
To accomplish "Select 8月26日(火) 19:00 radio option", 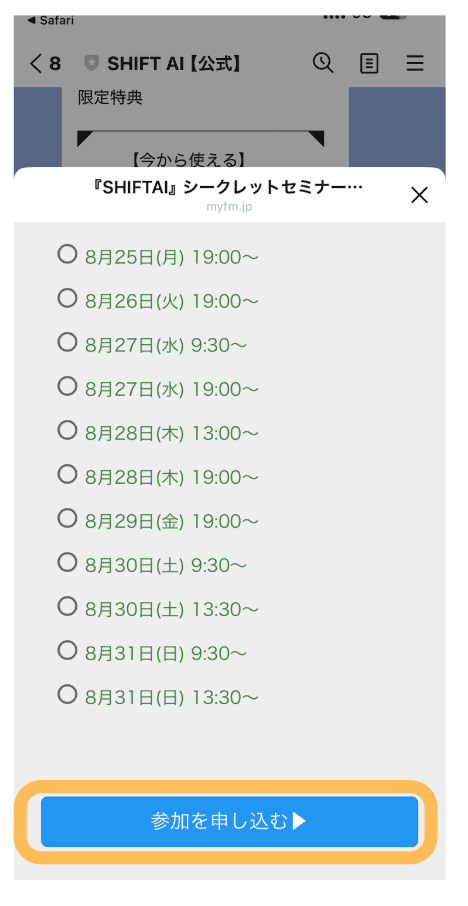I will pos(67,299).
